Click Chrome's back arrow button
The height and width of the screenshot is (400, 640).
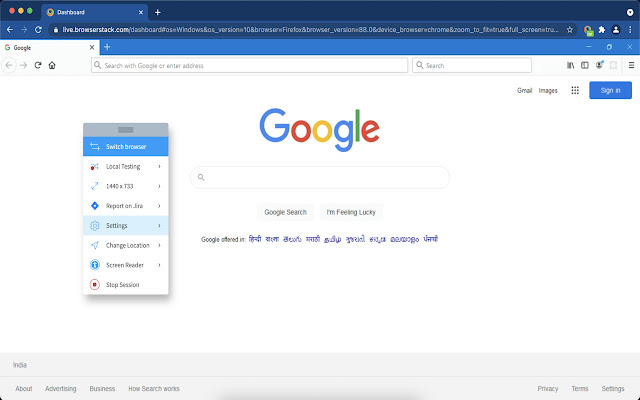pyautogui.click(x=10, y=29)
